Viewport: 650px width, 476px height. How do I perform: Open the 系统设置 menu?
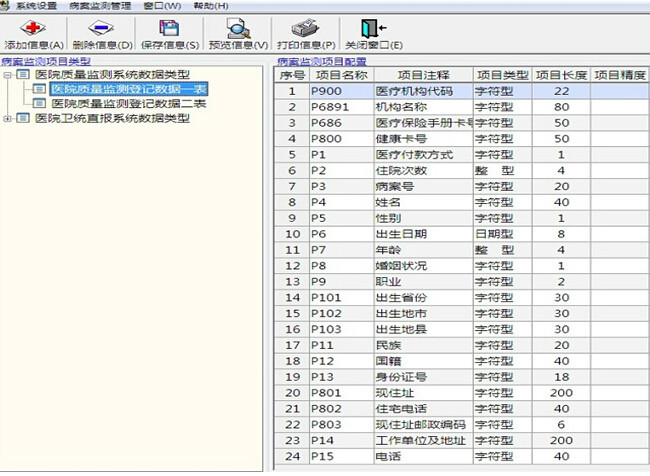click(x=36, y=6)
